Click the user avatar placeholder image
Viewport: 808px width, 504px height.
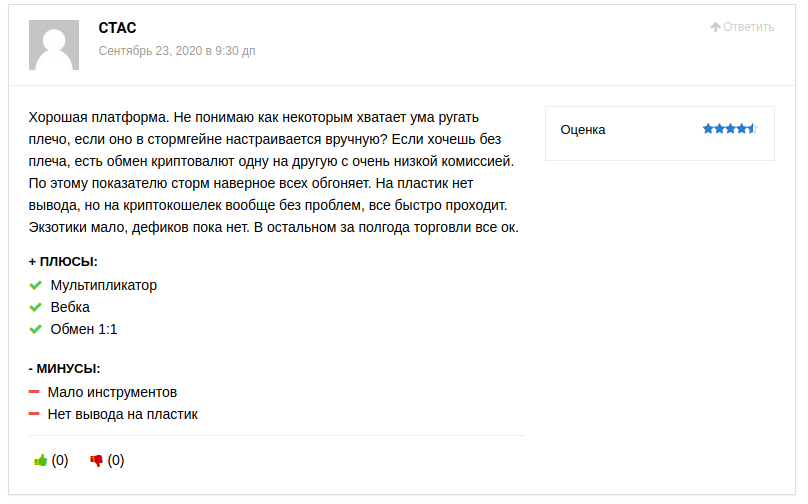tap(54, 44)
